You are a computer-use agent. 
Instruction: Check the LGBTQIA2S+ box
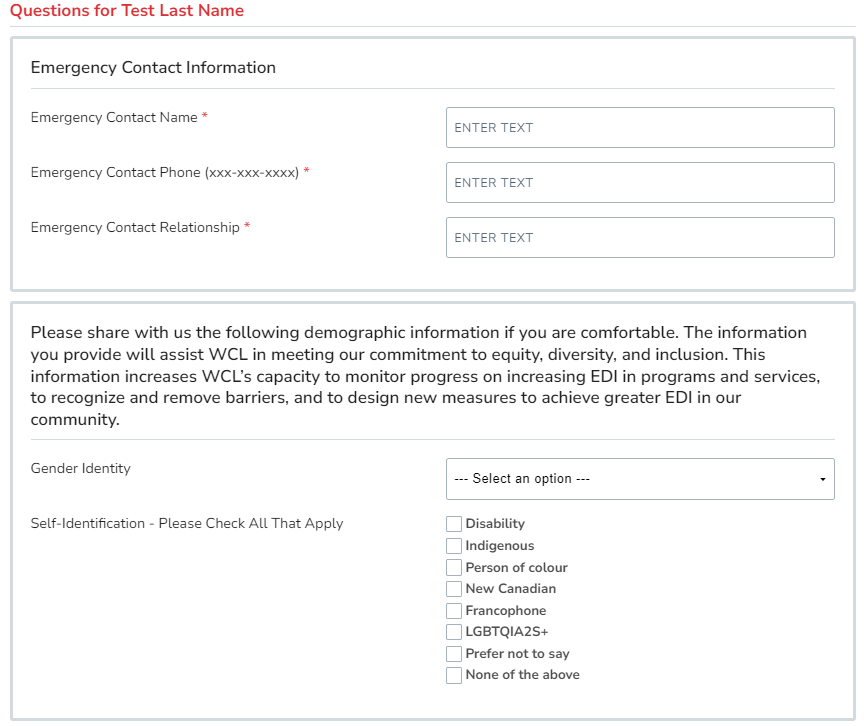tap(454, 632)
